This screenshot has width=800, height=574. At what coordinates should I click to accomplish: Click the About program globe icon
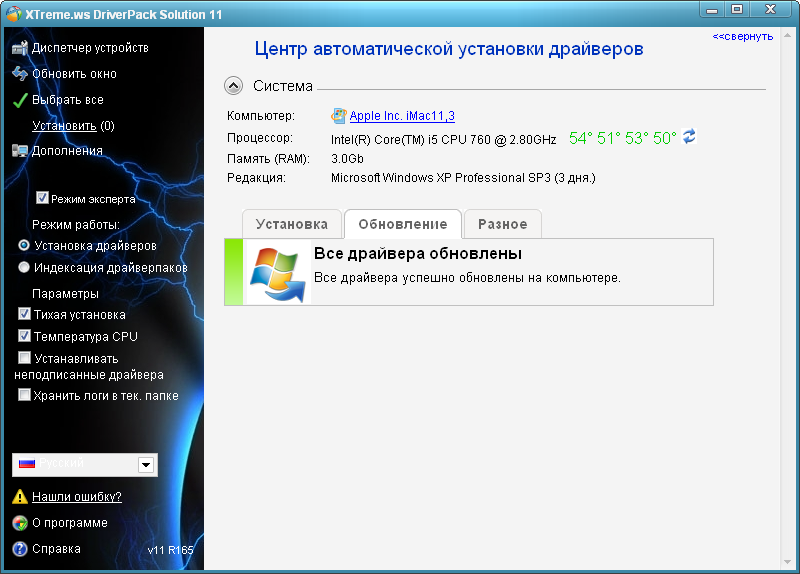point(19,523)
